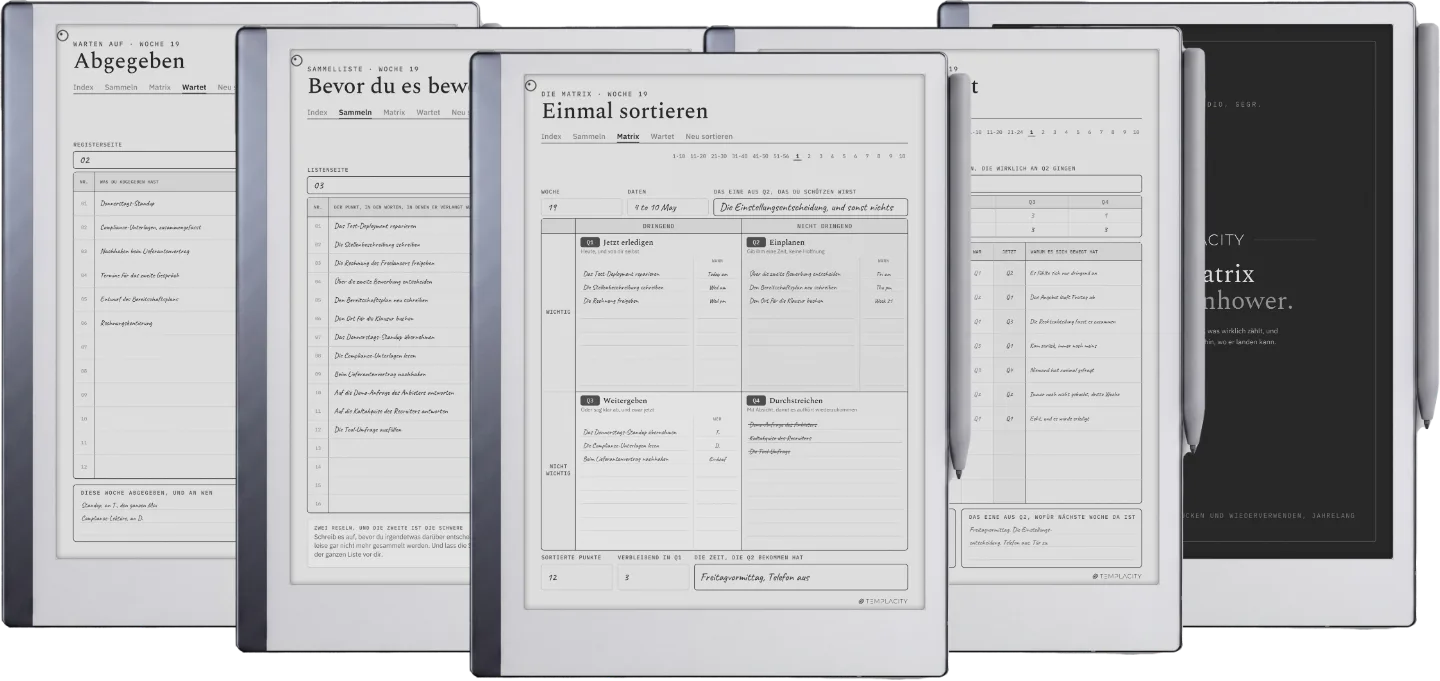The height and width of the screenshot is (681, 1440).
Task: Click the Sortierte Punkte field showing 12
Action: 577,577
